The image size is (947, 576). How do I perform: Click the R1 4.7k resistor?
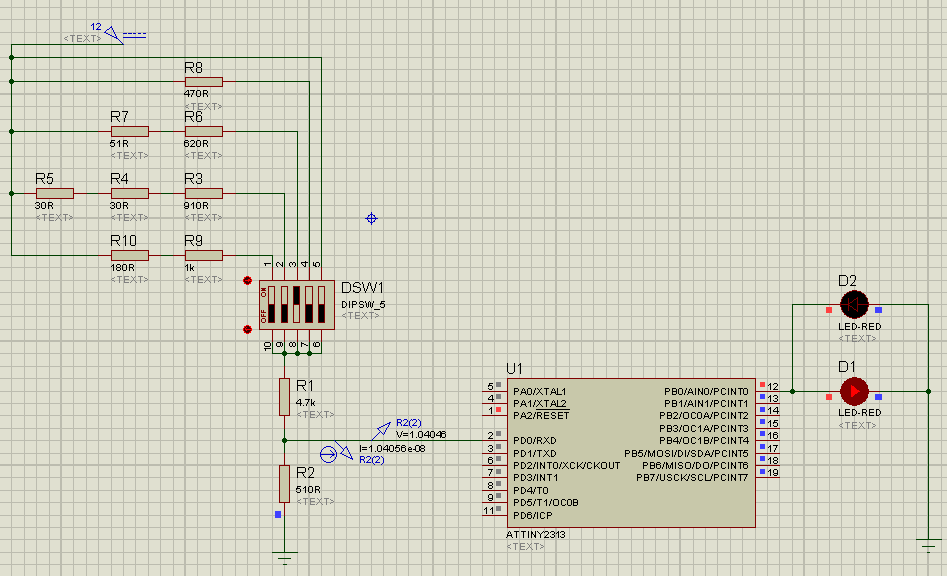pyautogui.click(x=285, y=397)
